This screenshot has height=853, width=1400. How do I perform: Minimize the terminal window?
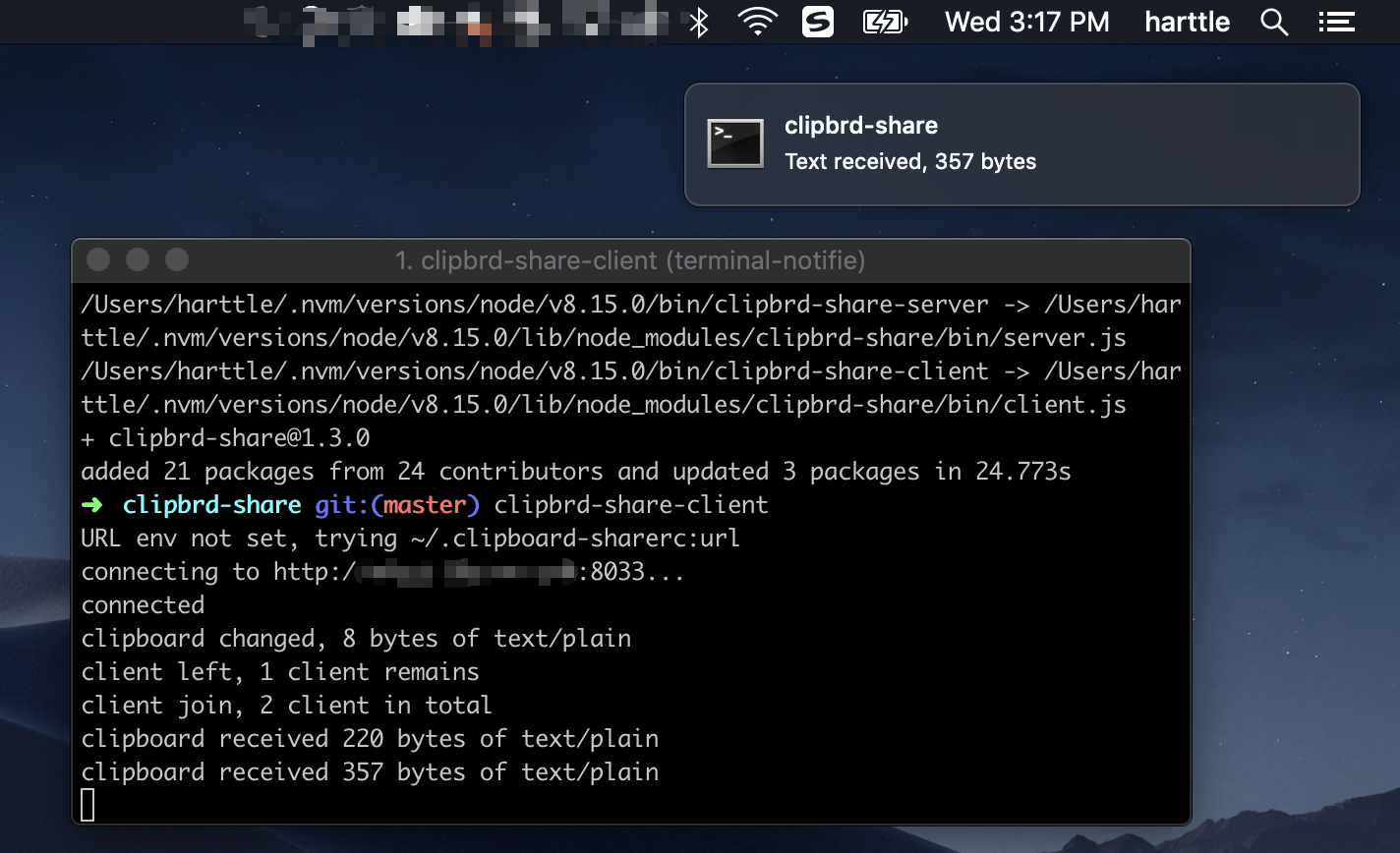(138, 260)
